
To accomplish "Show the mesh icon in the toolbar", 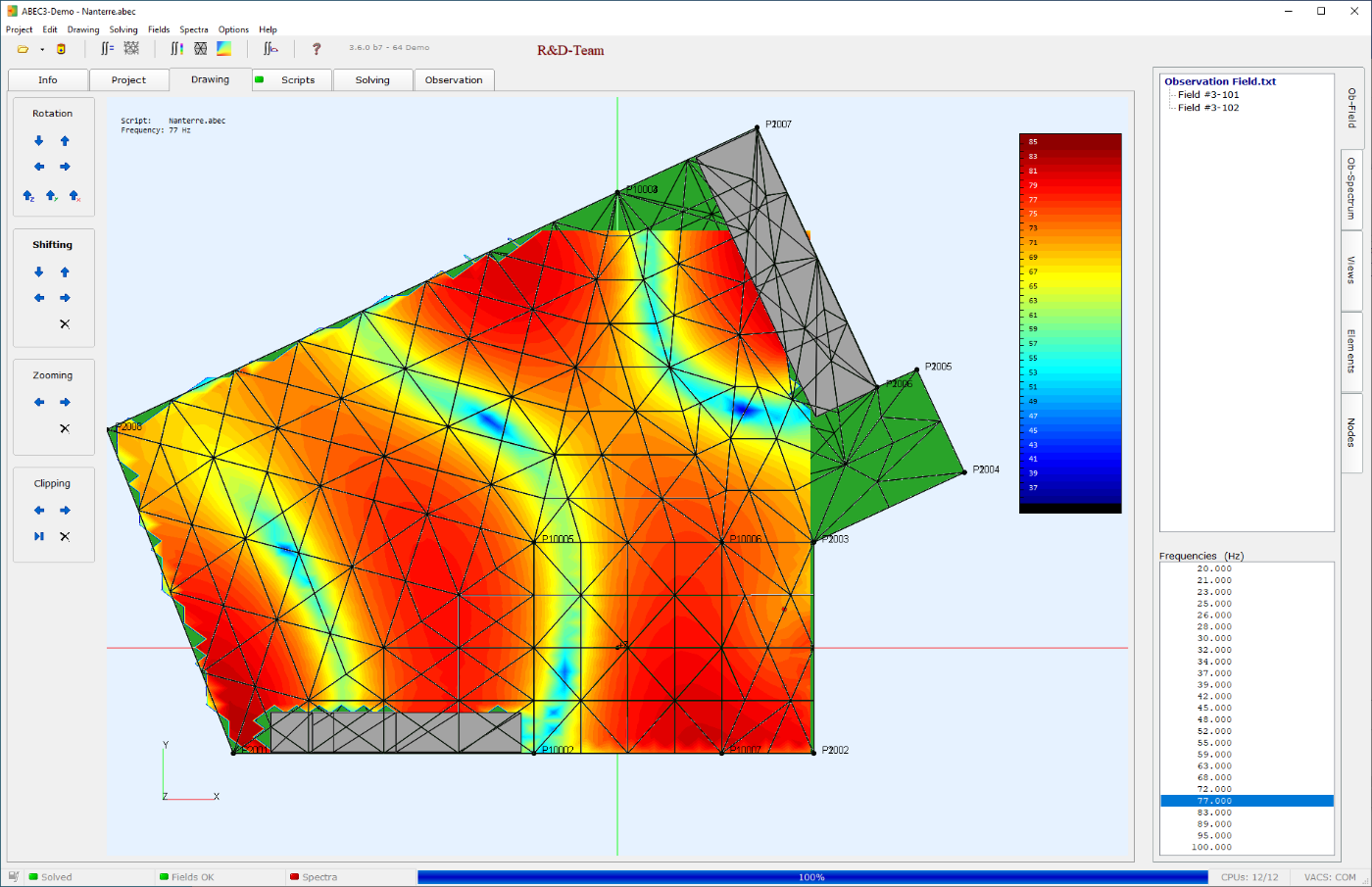I will (200, 48).
